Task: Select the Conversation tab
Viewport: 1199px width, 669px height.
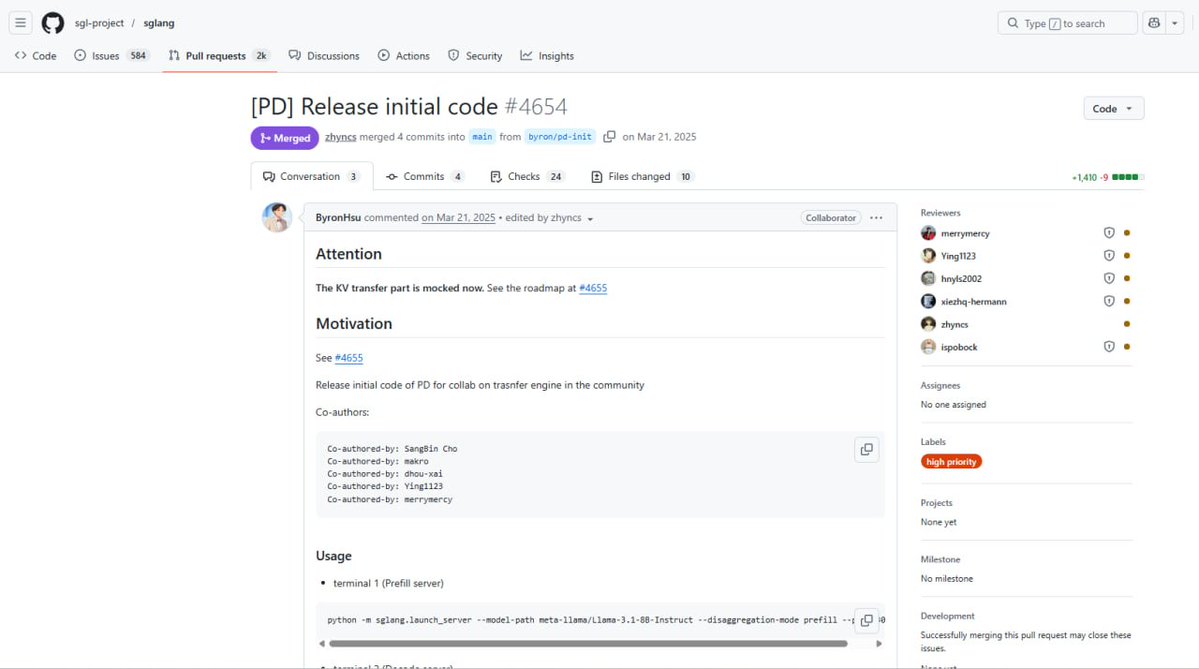Action: [x=311, y=177]
